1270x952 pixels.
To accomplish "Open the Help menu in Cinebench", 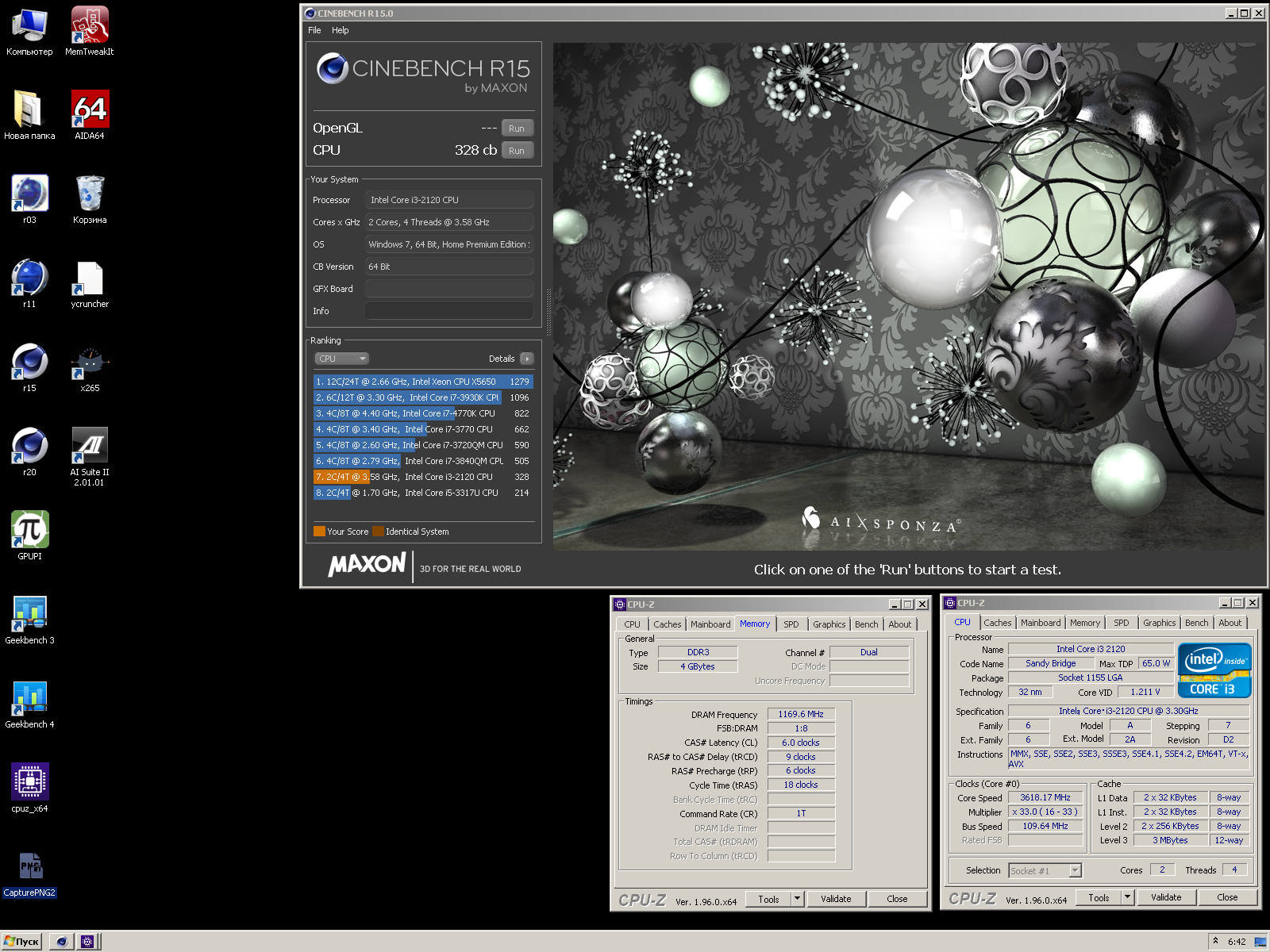I will pyautogui.click(x=341, y=30).
